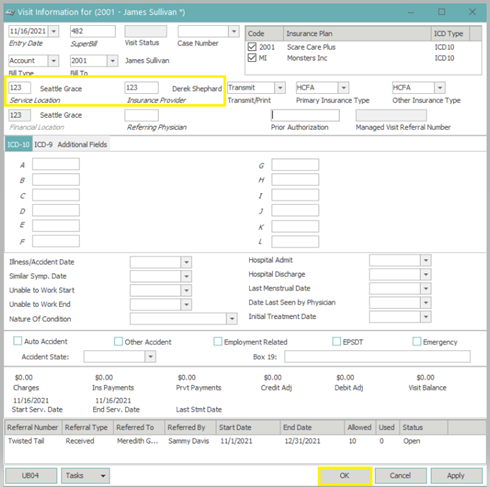The height and width of the screenshot is (487, 490).
Task: Open the Entry Date calendar dropdown
Action: tap(53, 31)
